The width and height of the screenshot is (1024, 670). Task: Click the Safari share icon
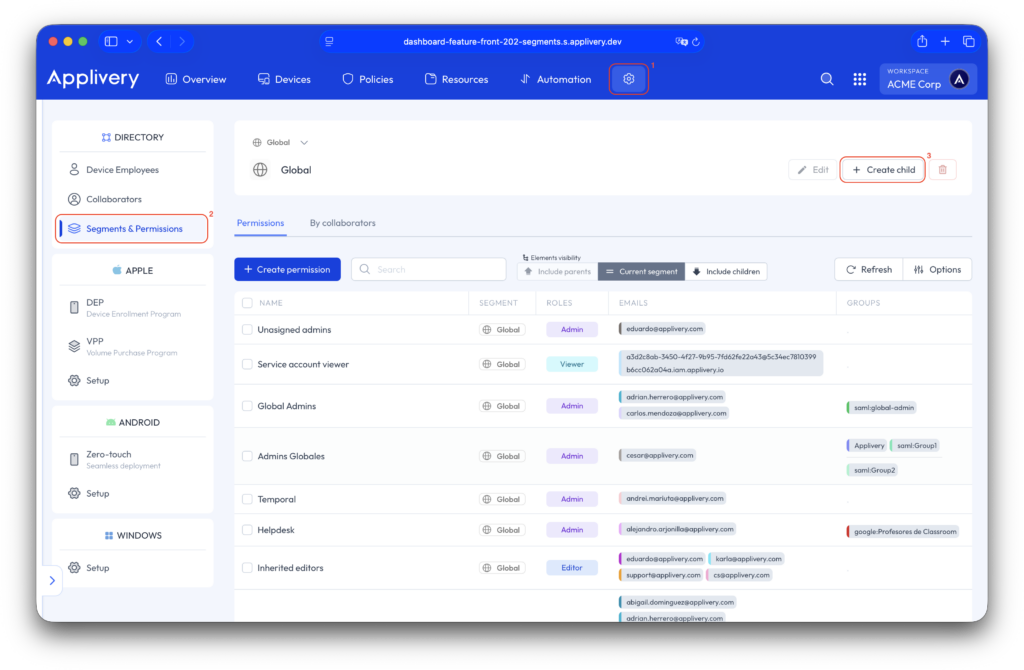pos(920,41)
